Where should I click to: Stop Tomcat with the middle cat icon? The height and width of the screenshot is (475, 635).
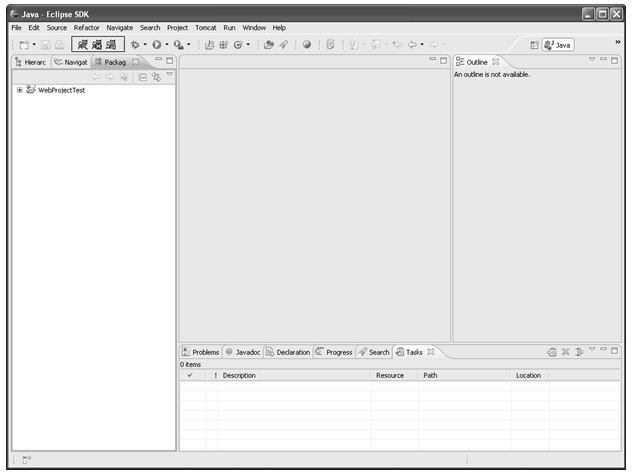click(x=97, y=45)
